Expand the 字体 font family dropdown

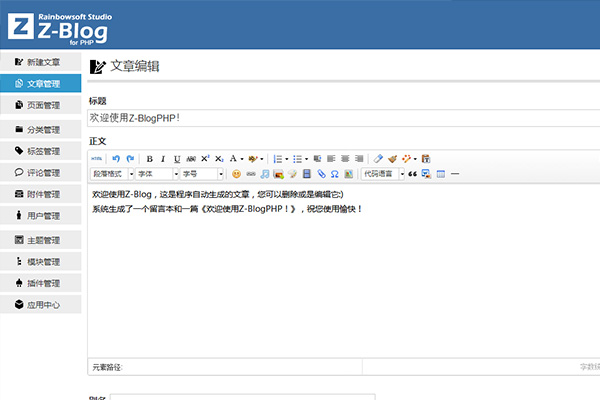155,173
